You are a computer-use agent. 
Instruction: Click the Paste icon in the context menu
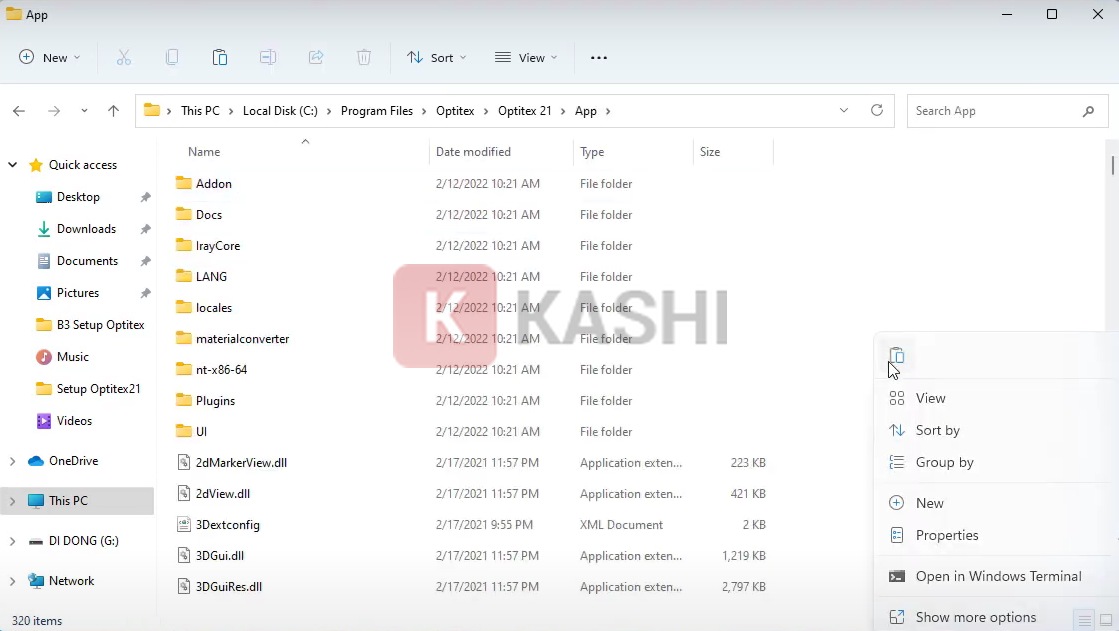click(x=897, y=356)
